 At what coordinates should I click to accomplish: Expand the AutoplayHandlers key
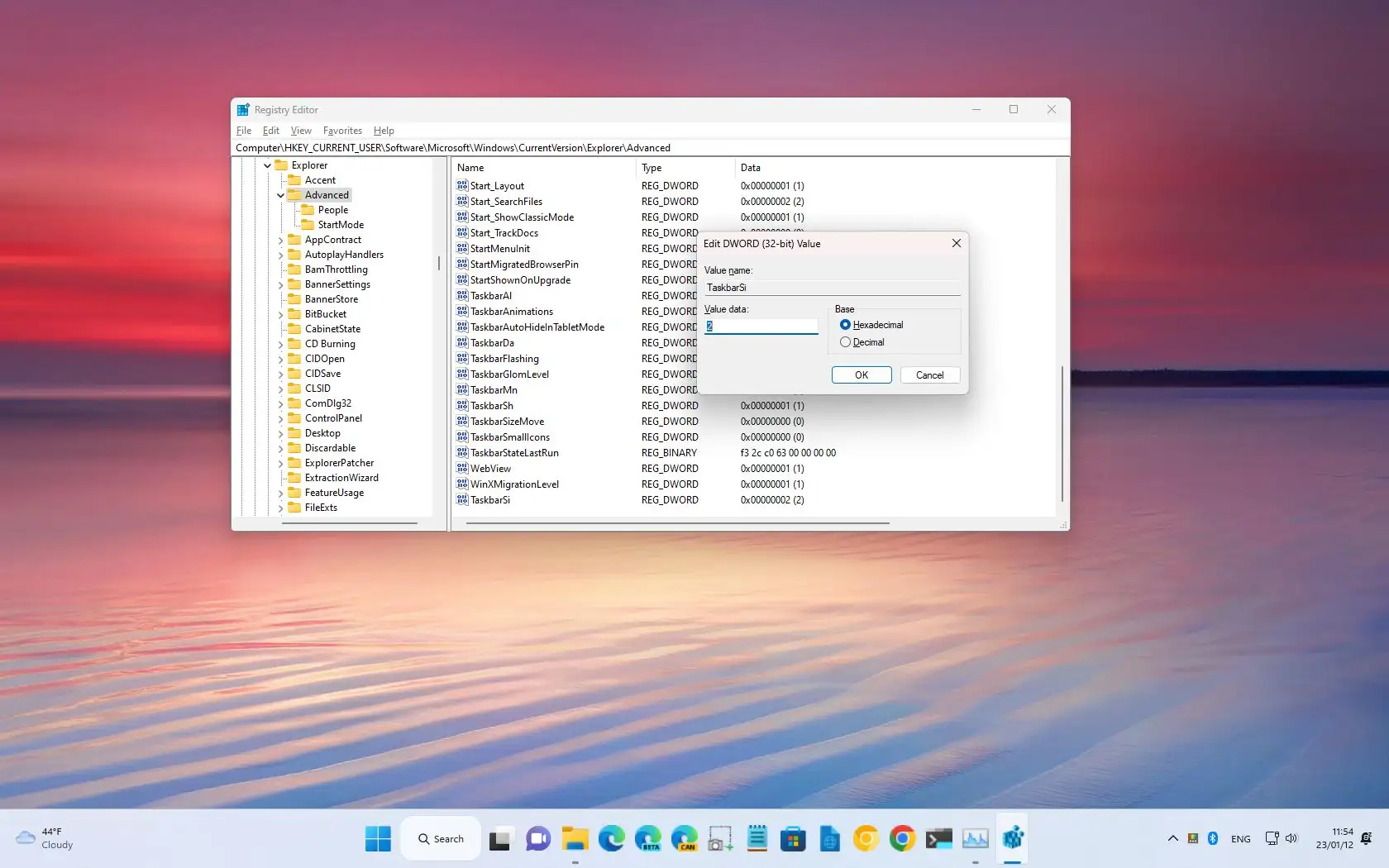pos(280,255)
